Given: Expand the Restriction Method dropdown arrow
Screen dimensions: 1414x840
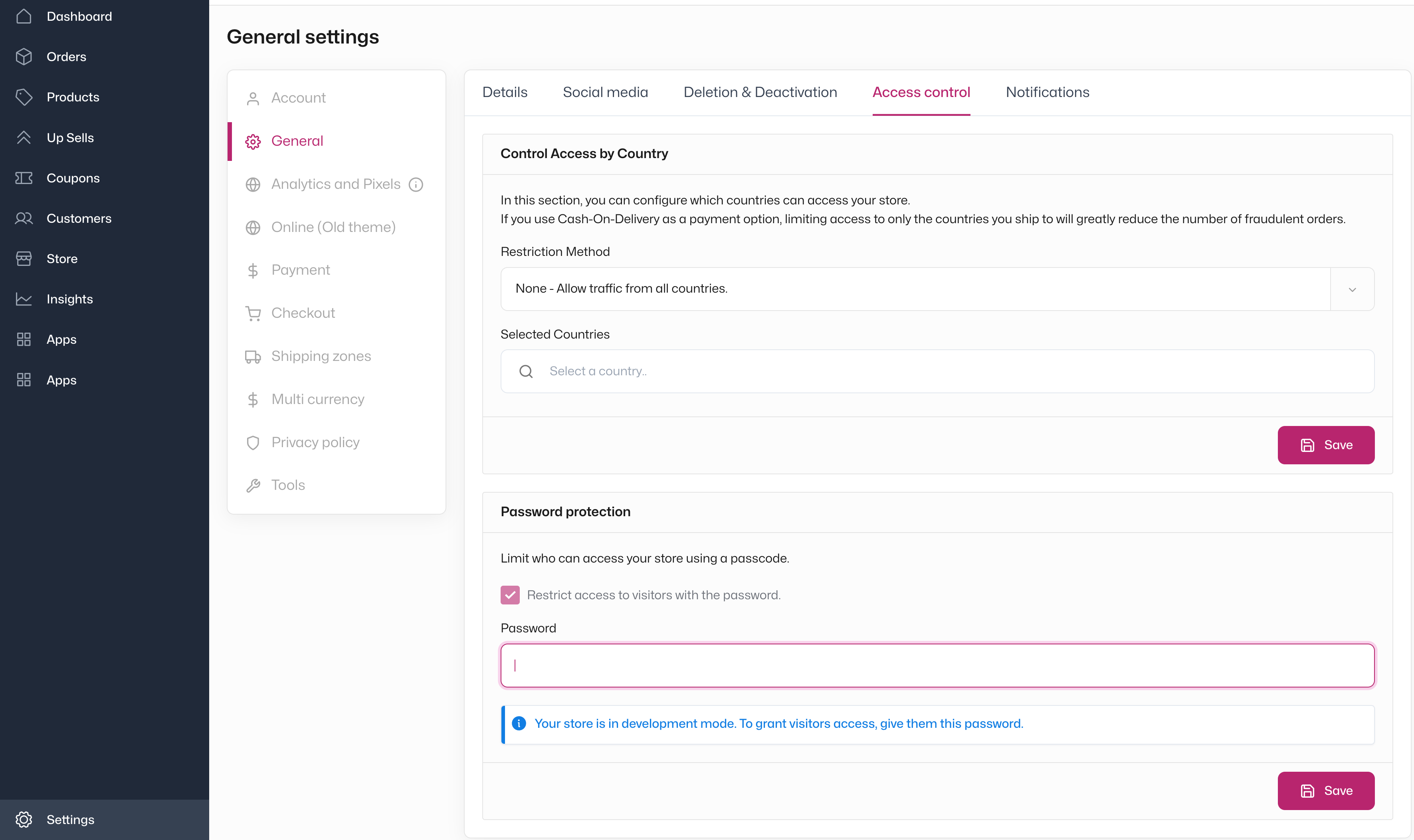Looking at the screenshot, I should click(x=1352, y=289).
